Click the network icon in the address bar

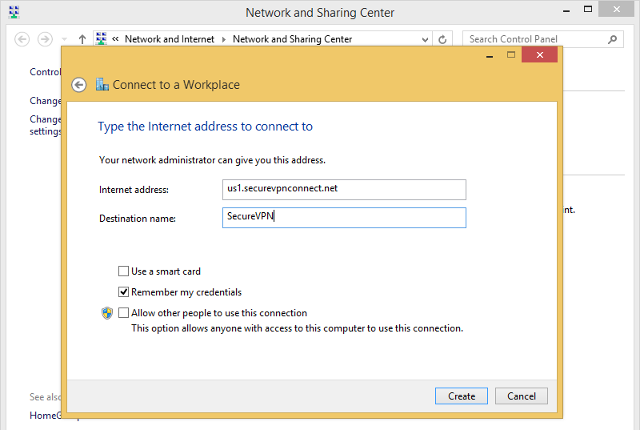(x=101, y=39)
